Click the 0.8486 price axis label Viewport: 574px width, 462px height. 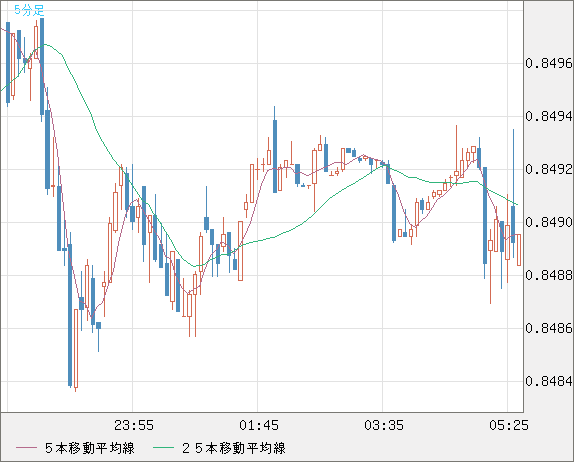[x=549, y=328]
